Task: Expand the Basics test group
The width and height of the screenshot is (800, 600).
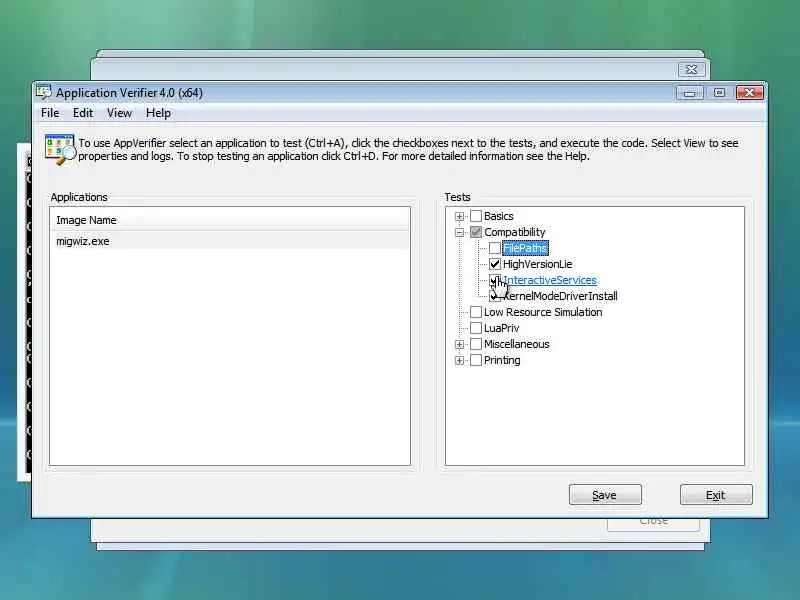Action: click(x=459, y=216)
